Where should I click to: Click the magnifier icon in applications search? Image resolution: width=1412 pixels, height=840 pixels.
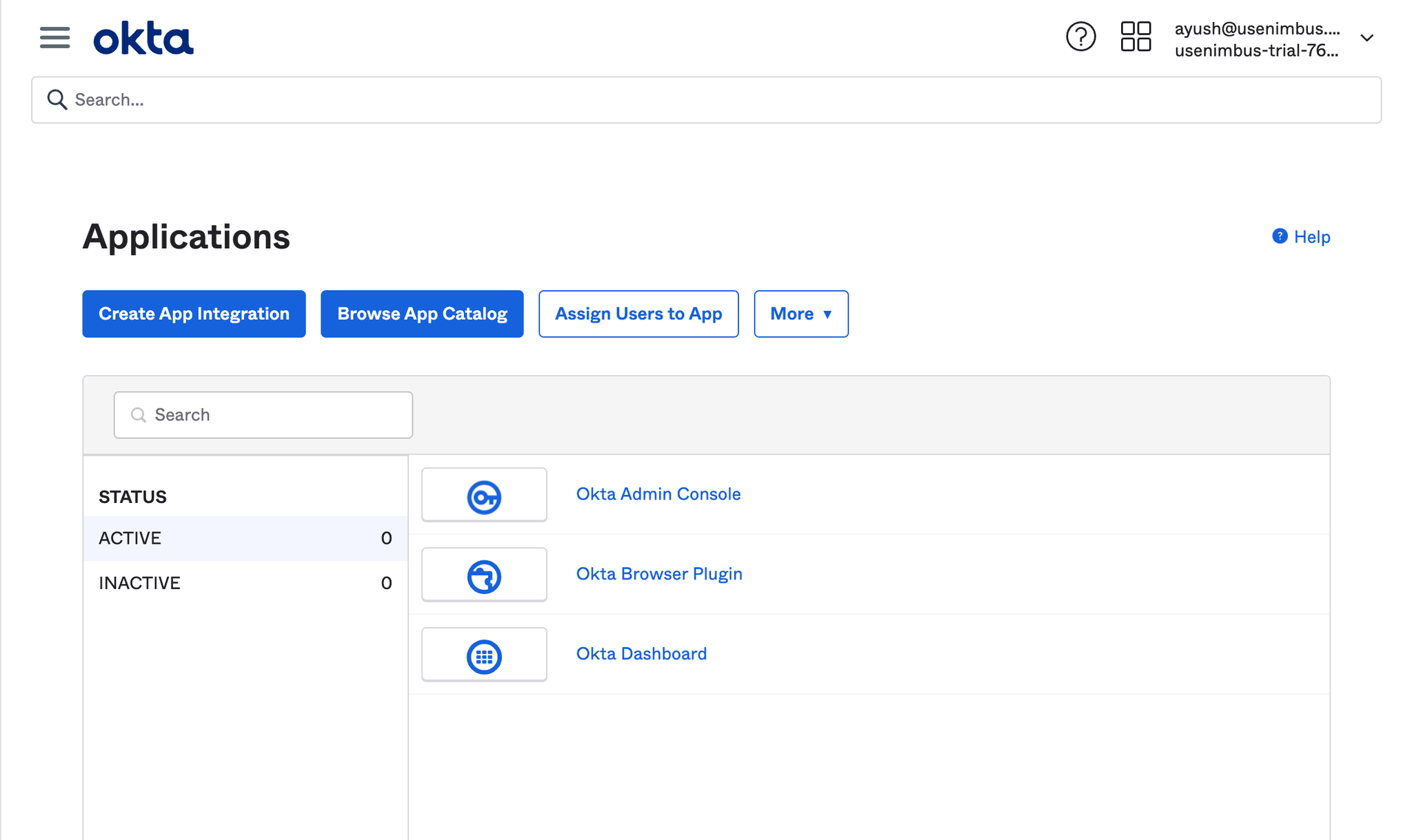(139, 415)
